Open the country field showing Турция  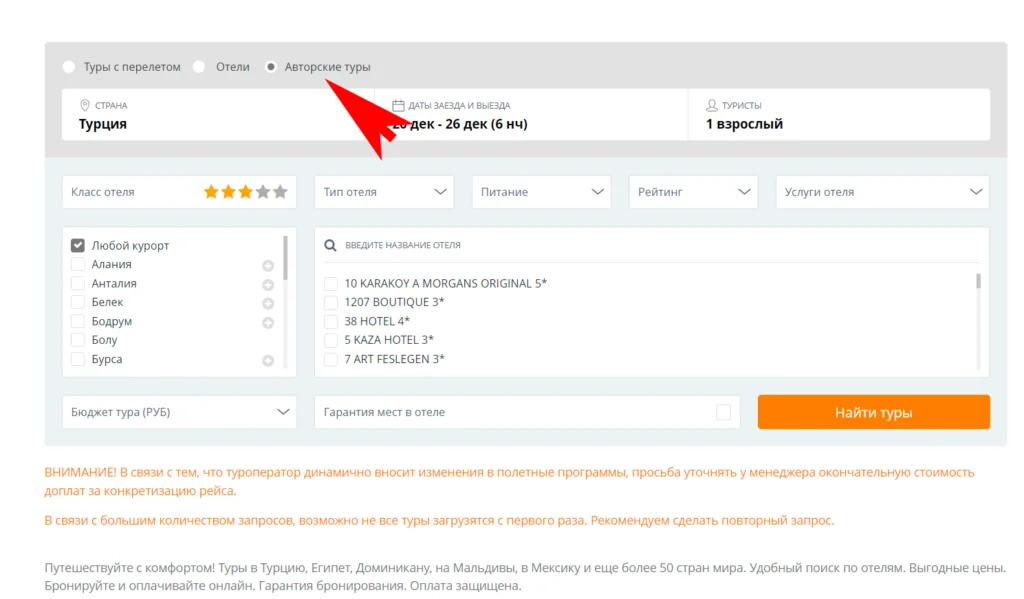218,114
